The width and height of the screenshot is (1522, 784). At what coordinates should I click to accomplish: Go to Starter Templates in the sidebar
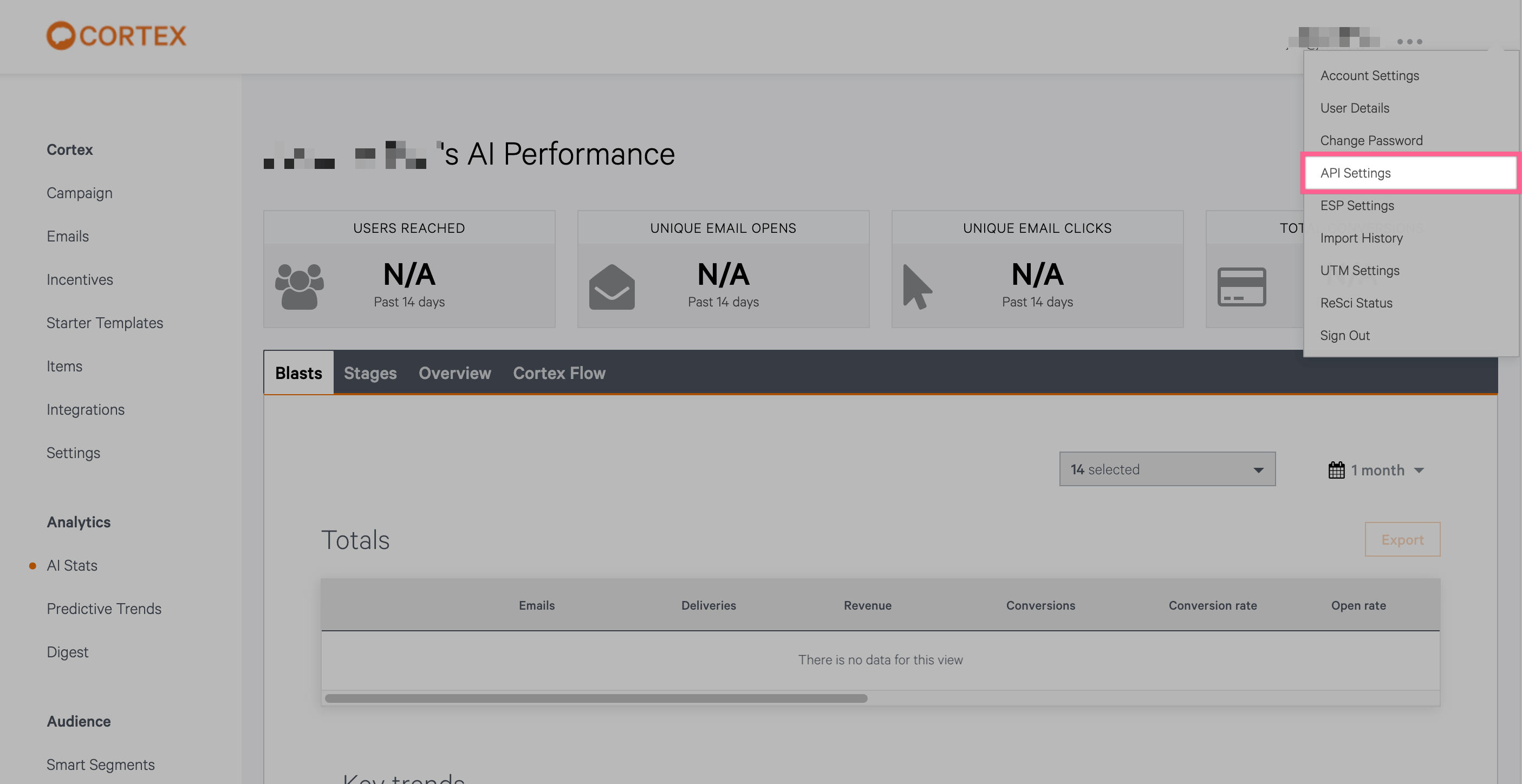[x=105, y=323]
